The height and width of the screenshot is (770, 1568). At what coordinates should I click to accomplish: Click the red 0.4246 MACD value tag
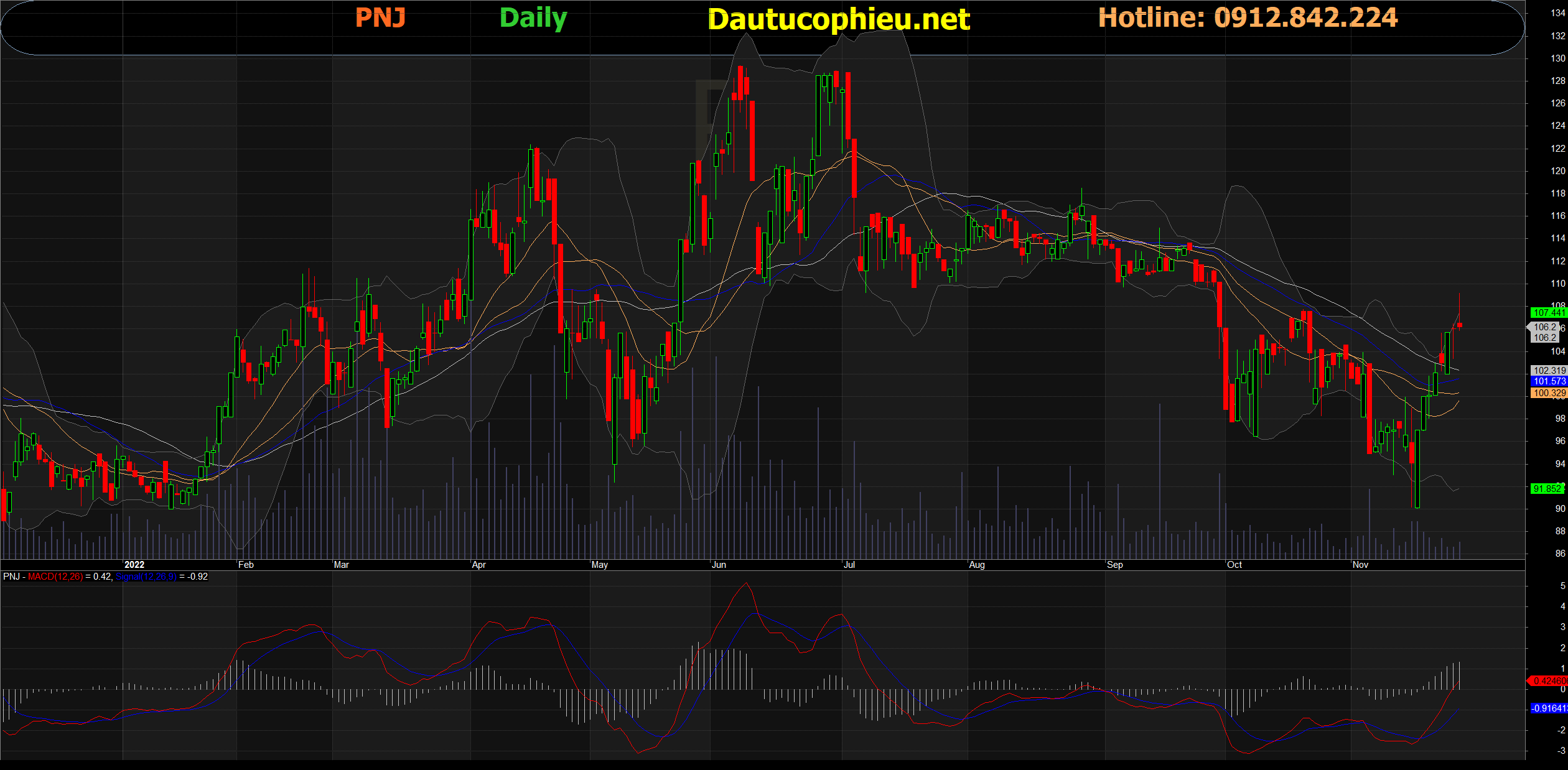(x=1549, y=681)
